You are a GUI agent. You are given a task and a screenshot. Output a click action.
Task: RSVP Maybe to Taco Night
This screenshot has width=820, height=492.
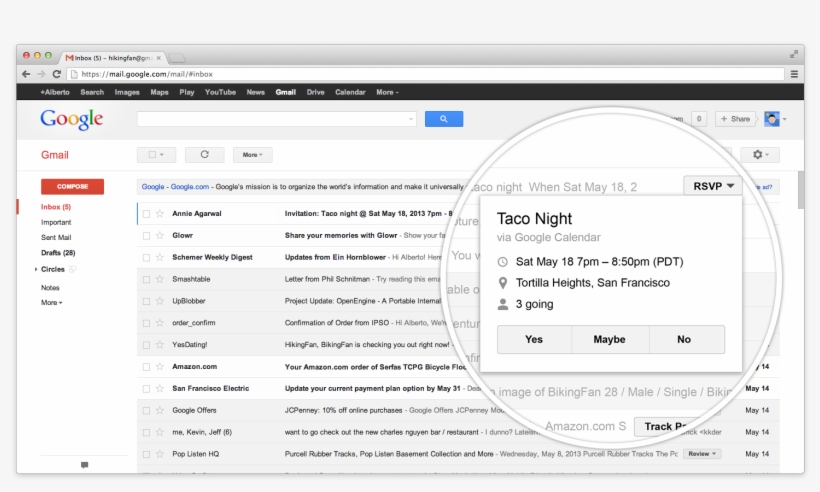click(610, 339)
